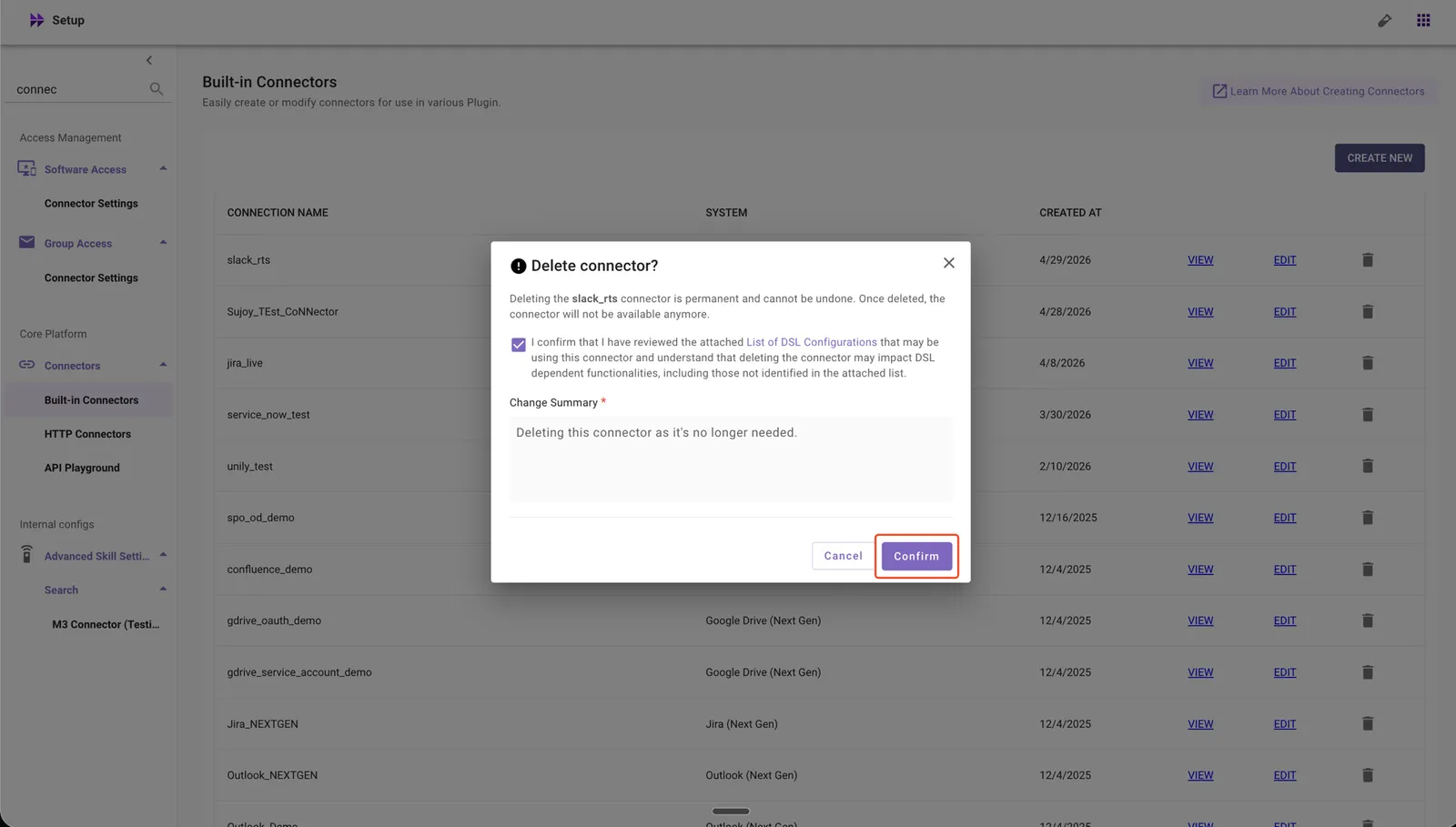Open M3 Connector item in sidebar

tap(106, 624)
